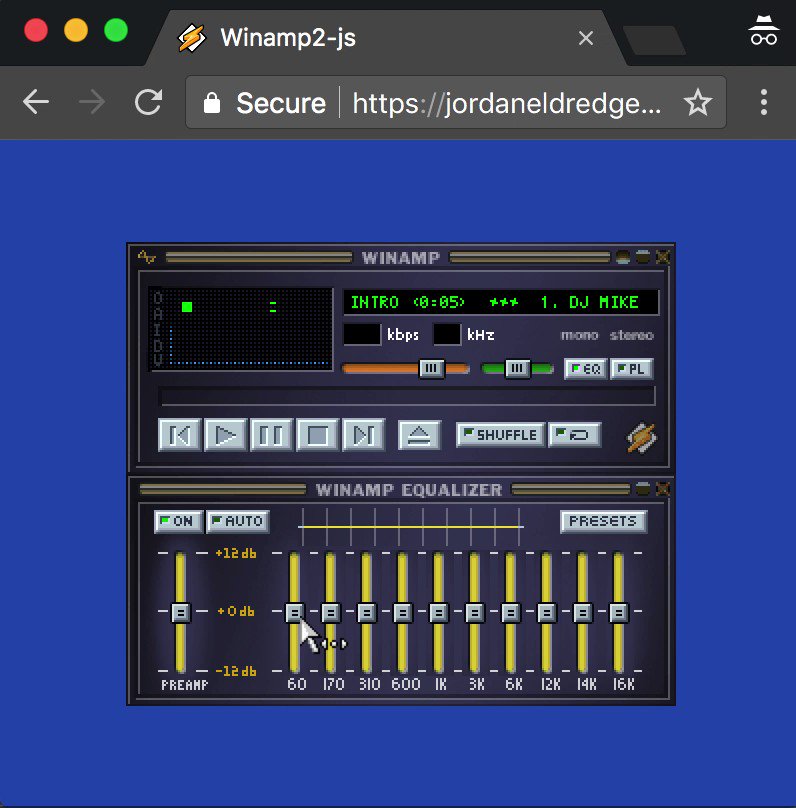Click the Winamp lightning logo about icon
This screenshot has height=808, width=796.
[641, 438]
